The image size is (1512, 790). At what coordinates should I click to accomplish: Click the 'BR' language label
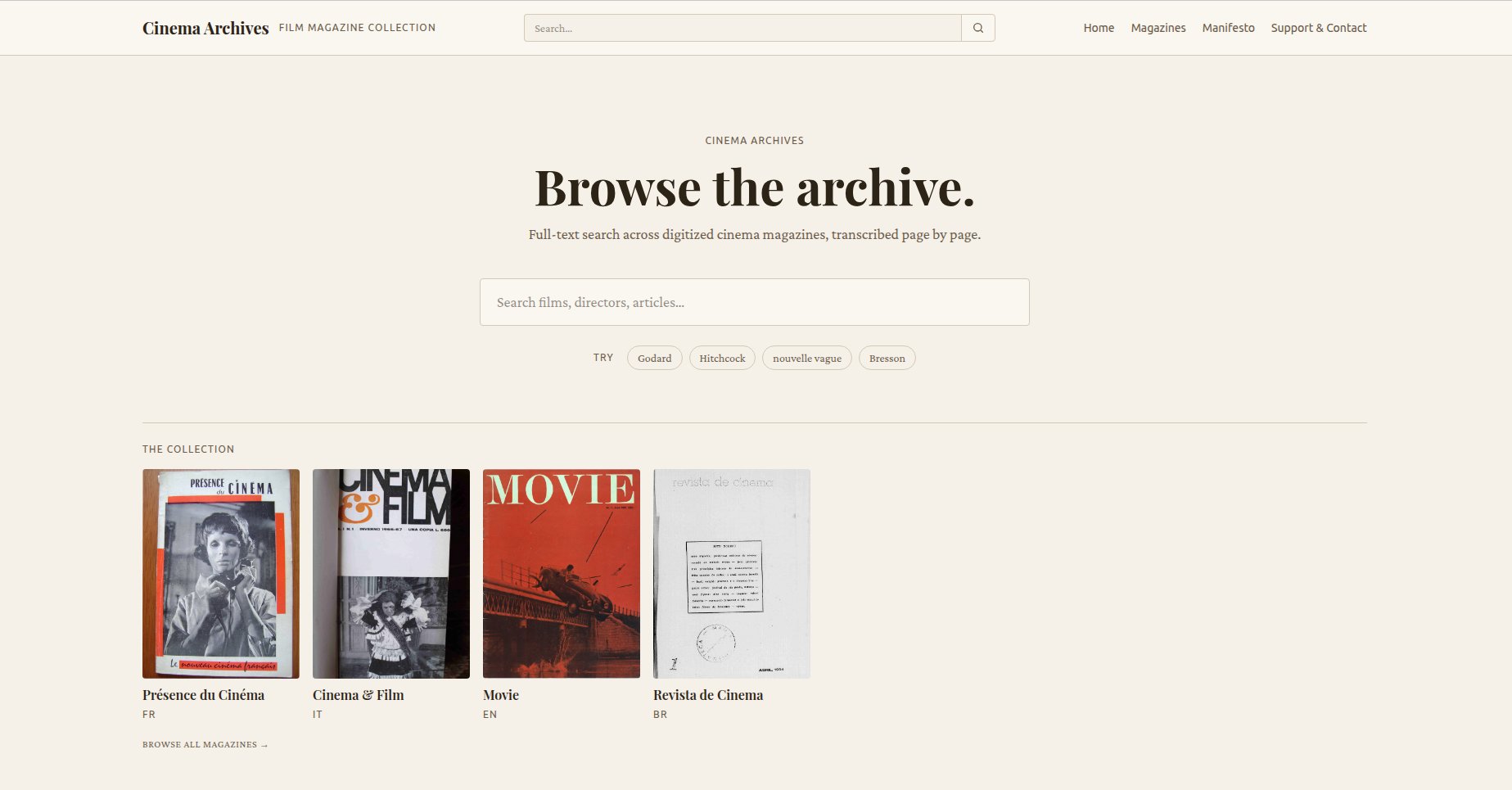pos(660,715)
